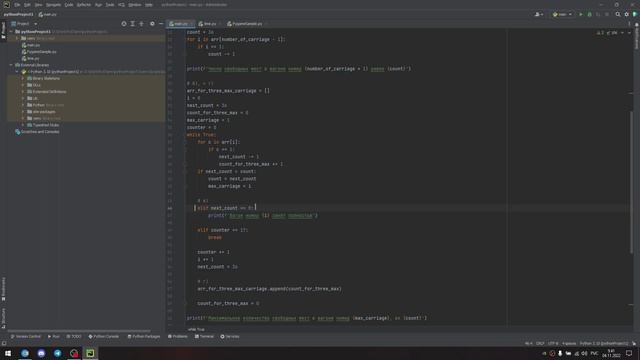Click the microphone icon in system tray
This screenshot has width=640, height=360.
tap(560, 353)
